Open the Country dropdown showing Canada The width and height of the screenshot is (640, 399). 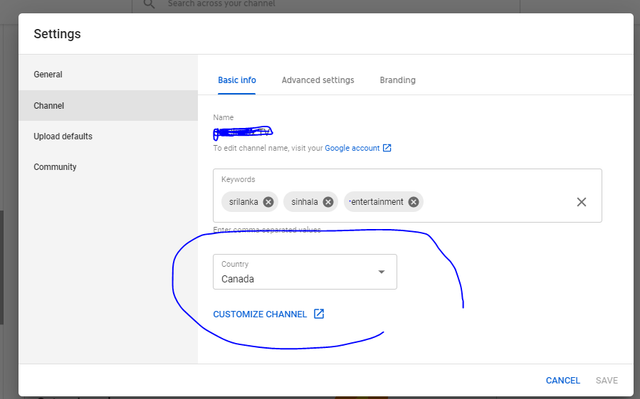[x=305, y=272]
